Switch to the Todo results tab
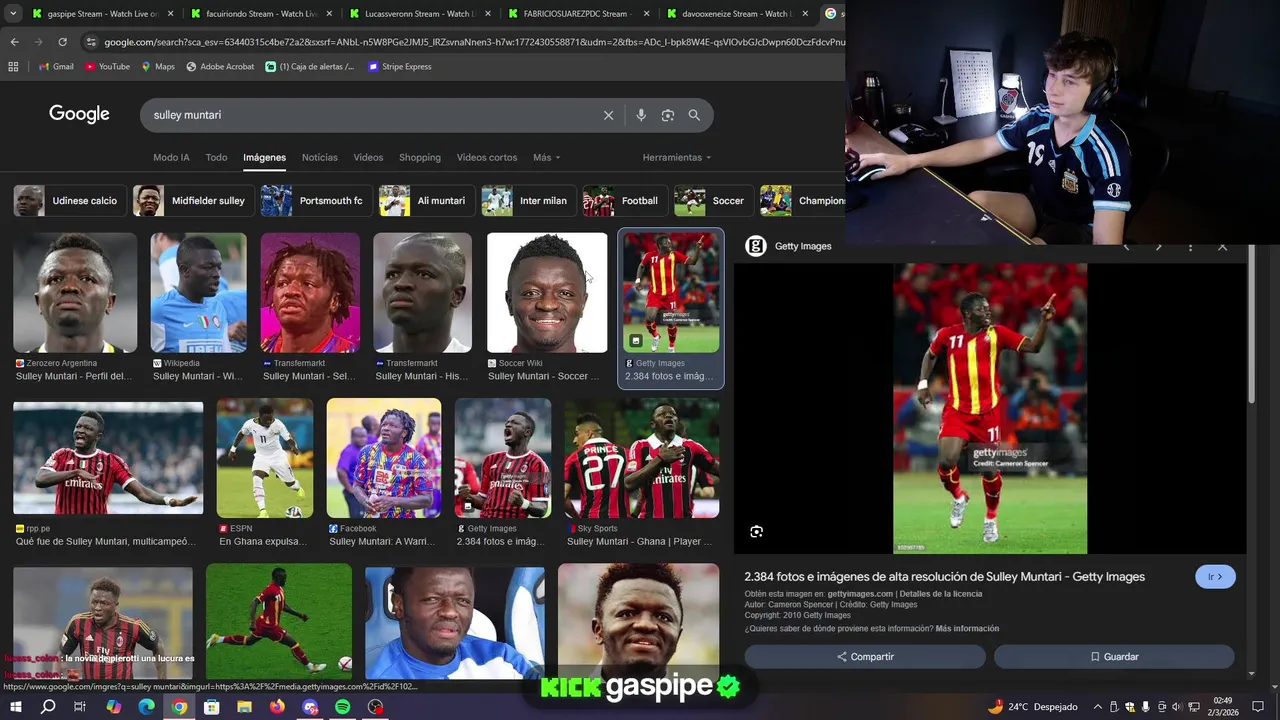This screenshot has height=720, width=1280. pos(216,157)
